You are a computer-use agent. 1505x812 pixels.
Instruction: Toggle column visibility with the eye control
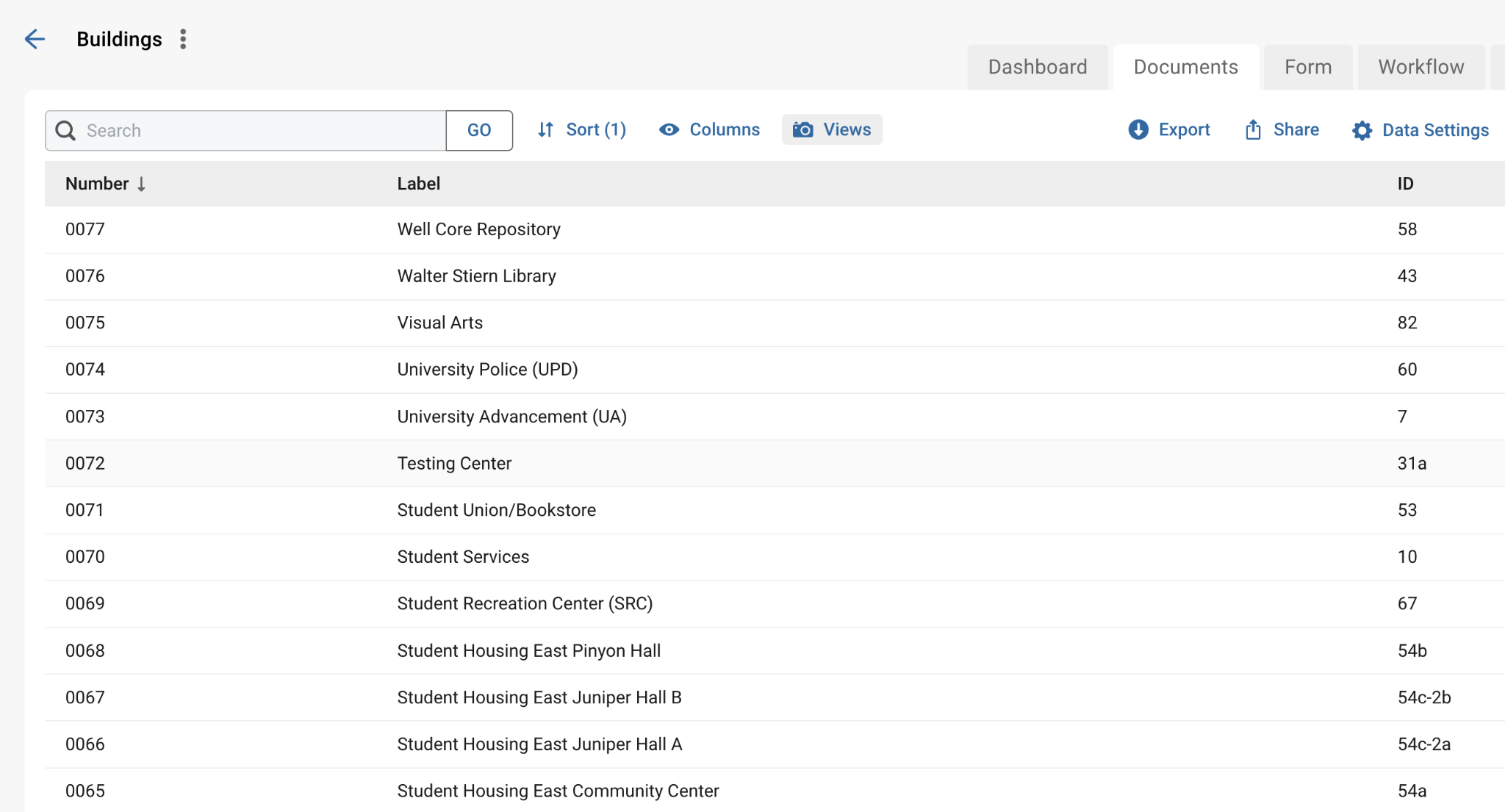pos(669,129)
